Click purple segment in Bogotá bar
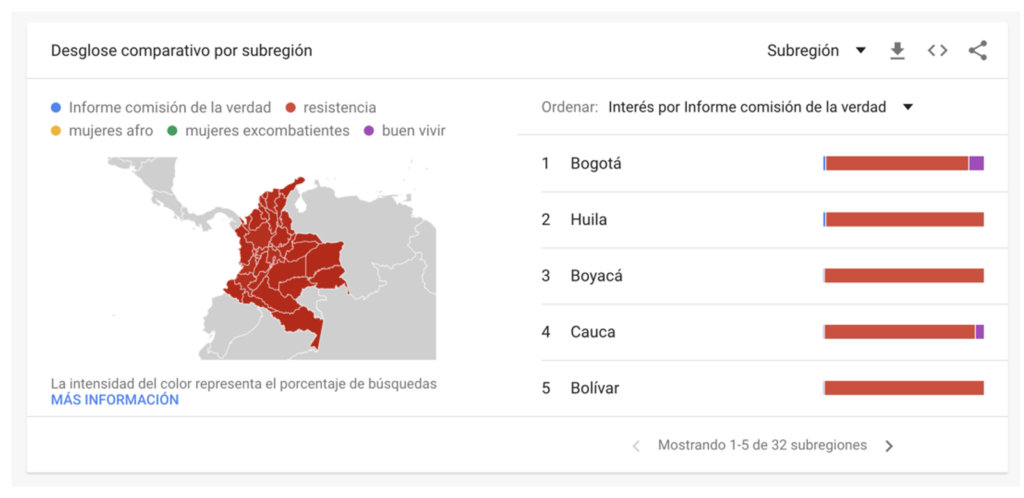This screenshot has height=498, width=1024. [976, 164]
